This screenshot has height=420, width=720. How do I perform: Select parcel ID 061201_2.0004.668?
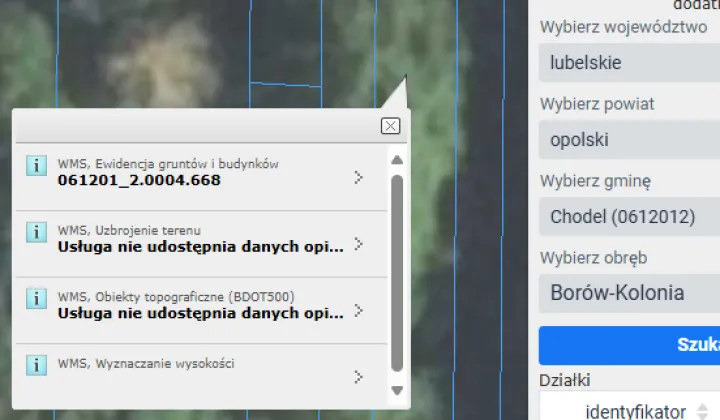pos(139,180)
